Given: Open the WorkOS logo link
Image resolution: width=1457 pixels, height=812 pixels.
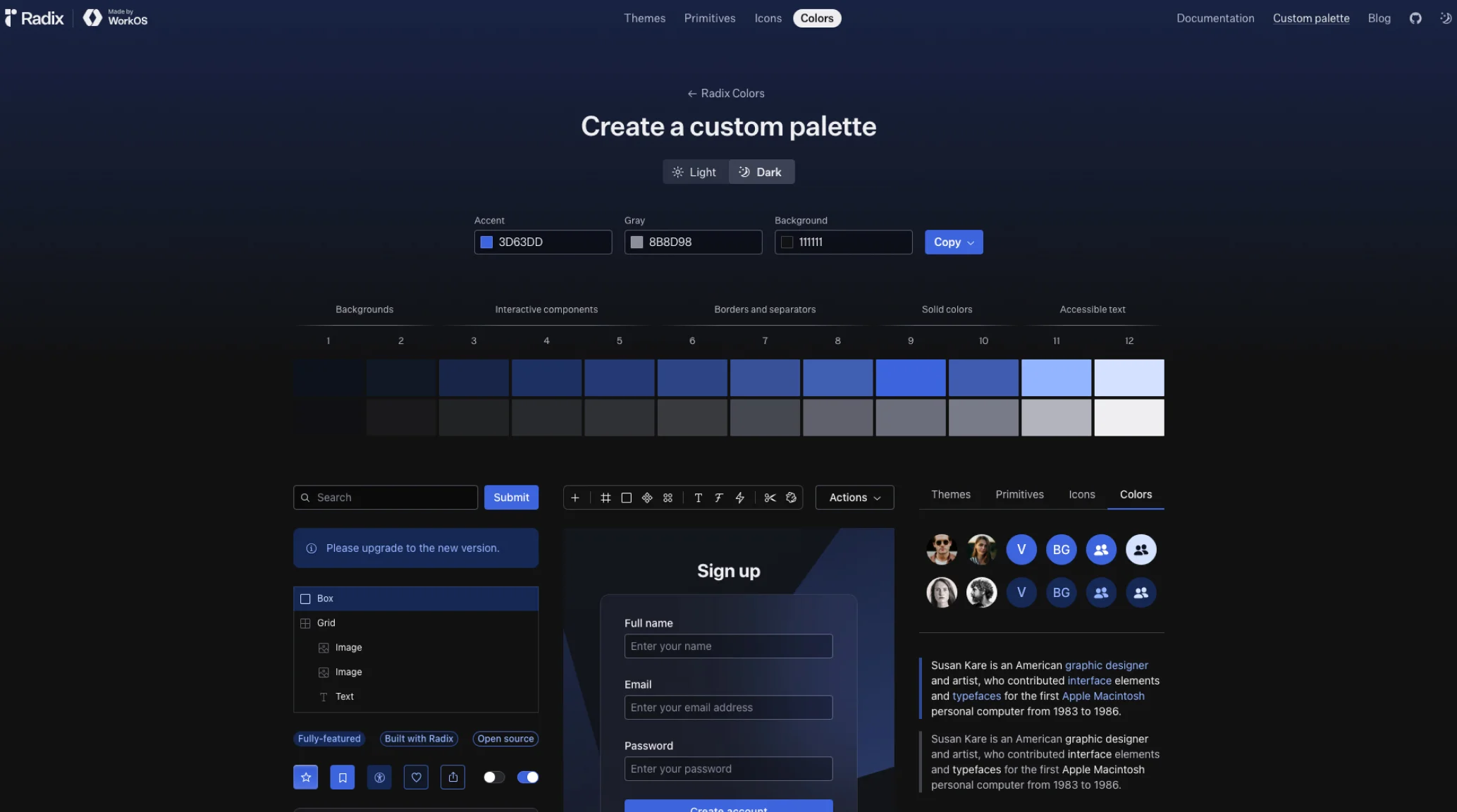Looking at the screenshot, I should point(116,18).
